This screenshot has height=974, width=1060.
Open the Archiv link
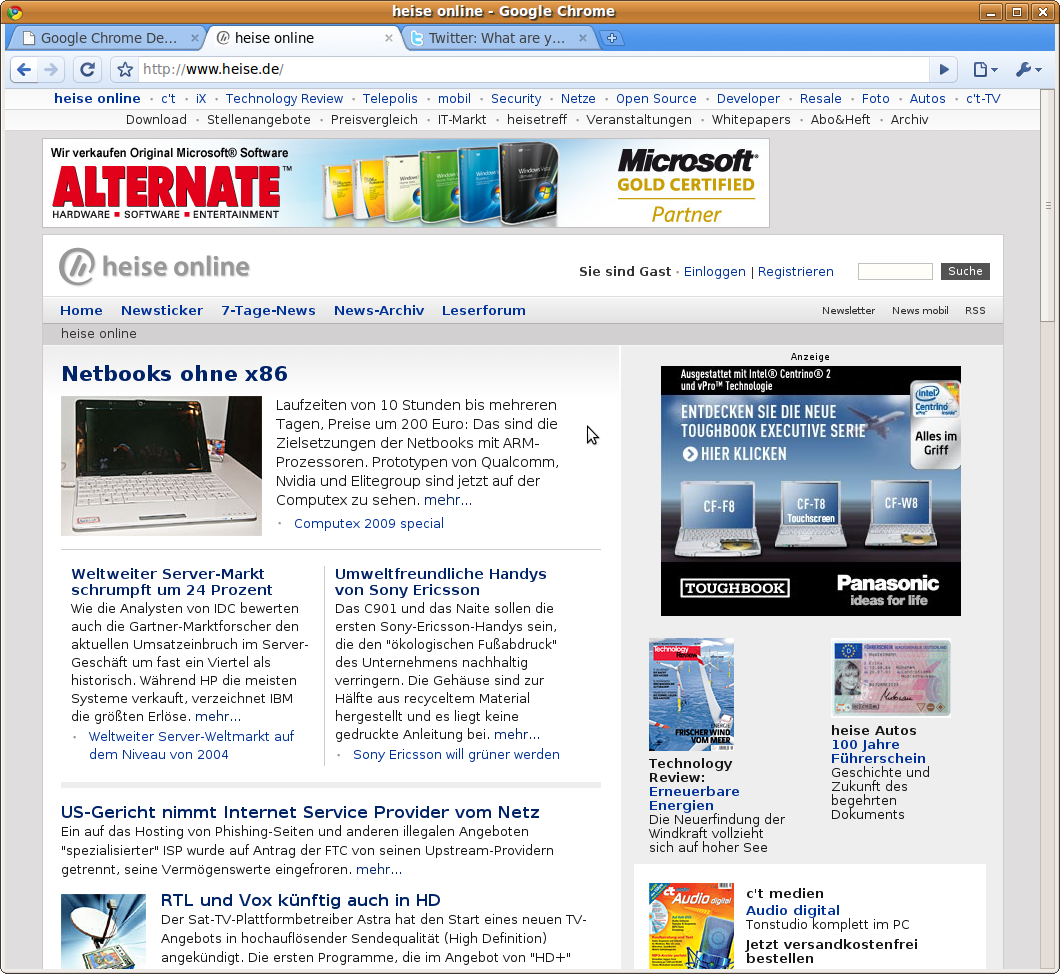point(909,120)
